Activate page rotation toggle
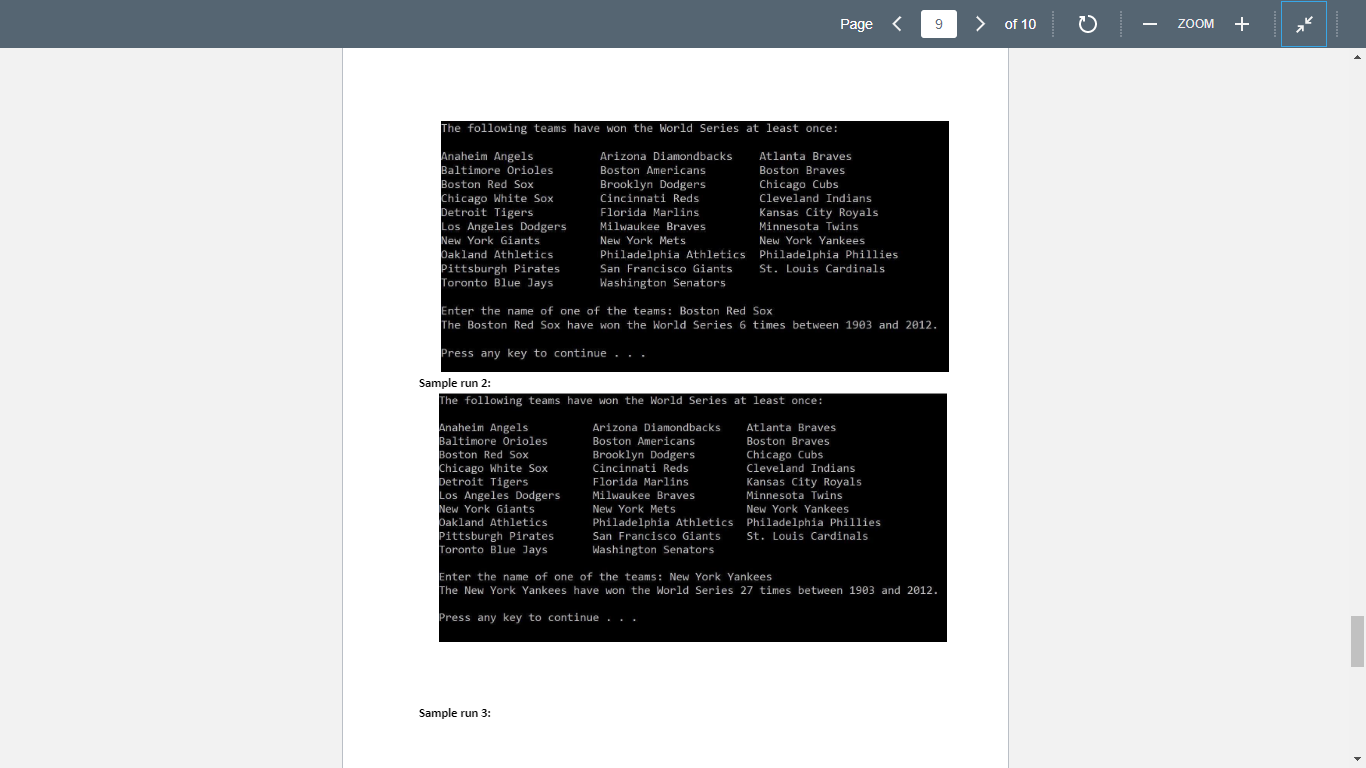1366x768 pixels. coord(1088,24)
